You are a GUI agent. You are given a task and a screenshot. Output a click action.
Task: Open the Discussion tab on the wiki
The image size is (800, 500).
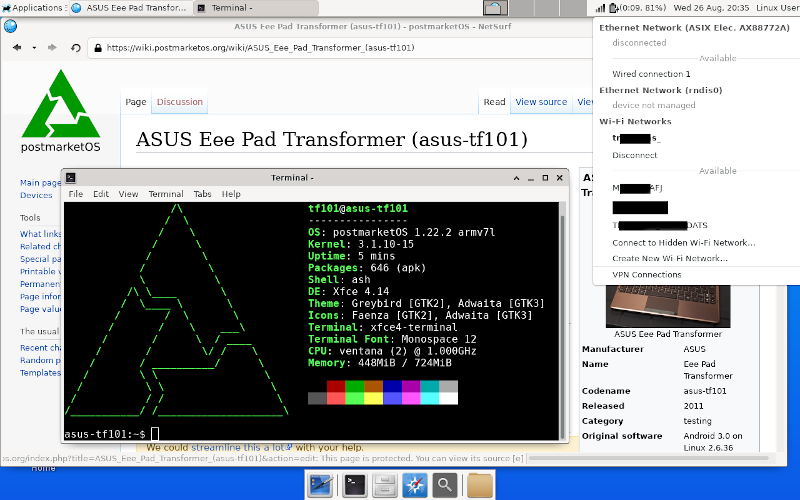tap(180, 102)
